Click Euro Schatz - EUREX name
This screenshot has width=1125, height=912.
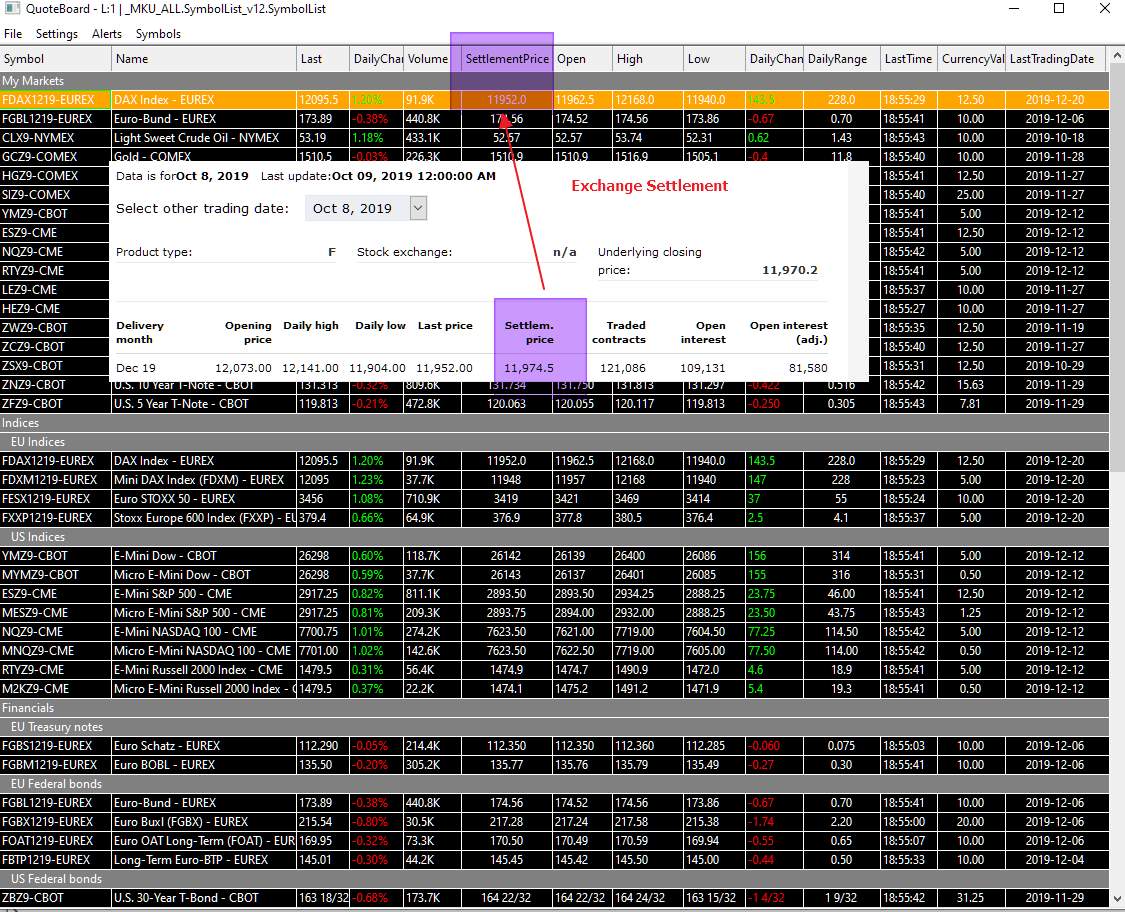click(x=167, y=746)
